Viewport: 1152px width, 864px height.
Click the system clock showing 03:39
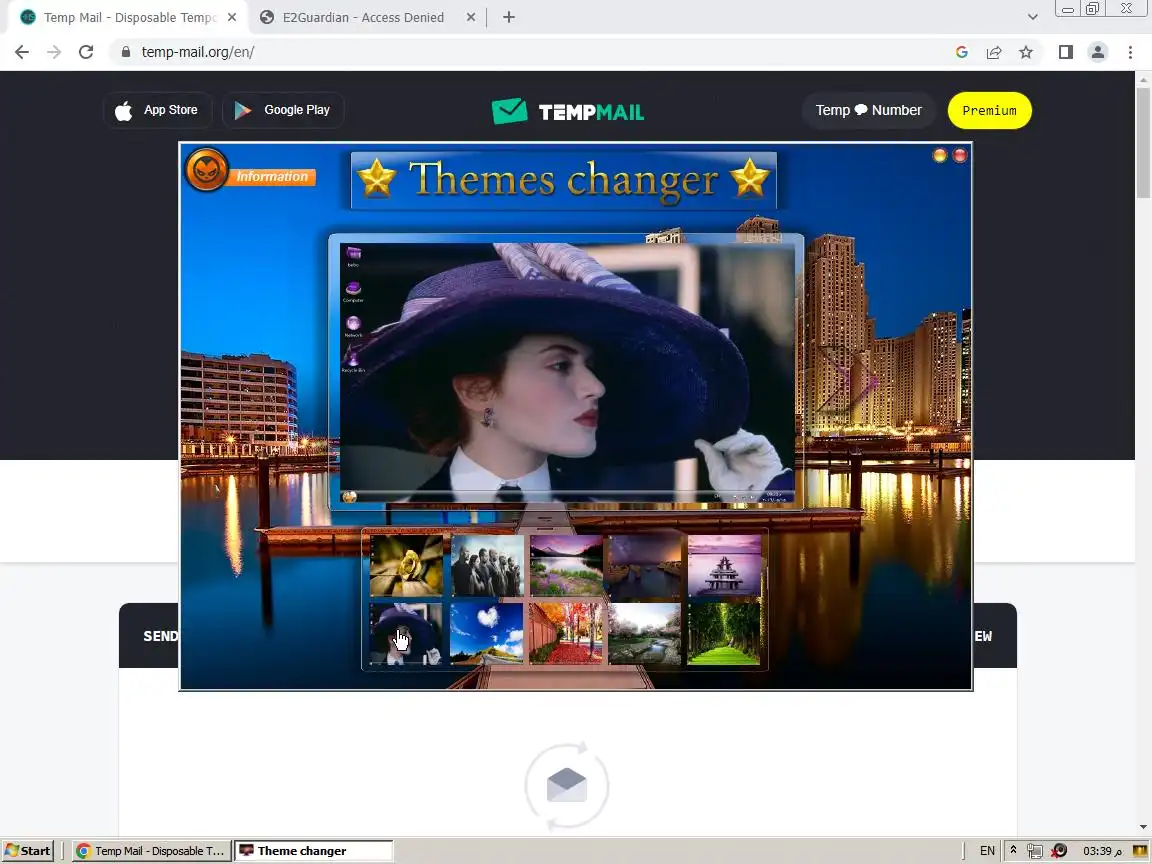[x=1102, y=851]
